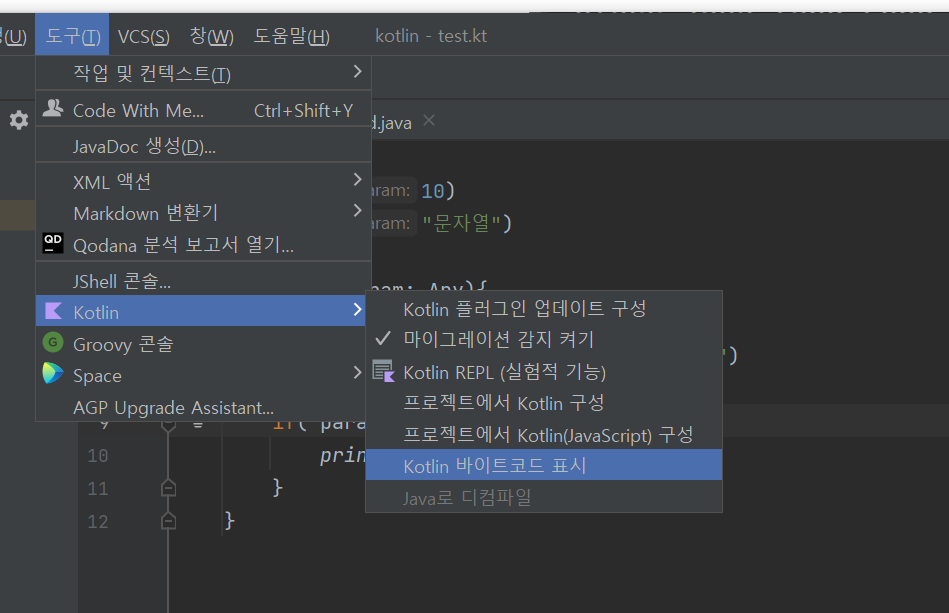Click the settings gear icon
Screen dimensions: 949x613
tap(19, 120)
